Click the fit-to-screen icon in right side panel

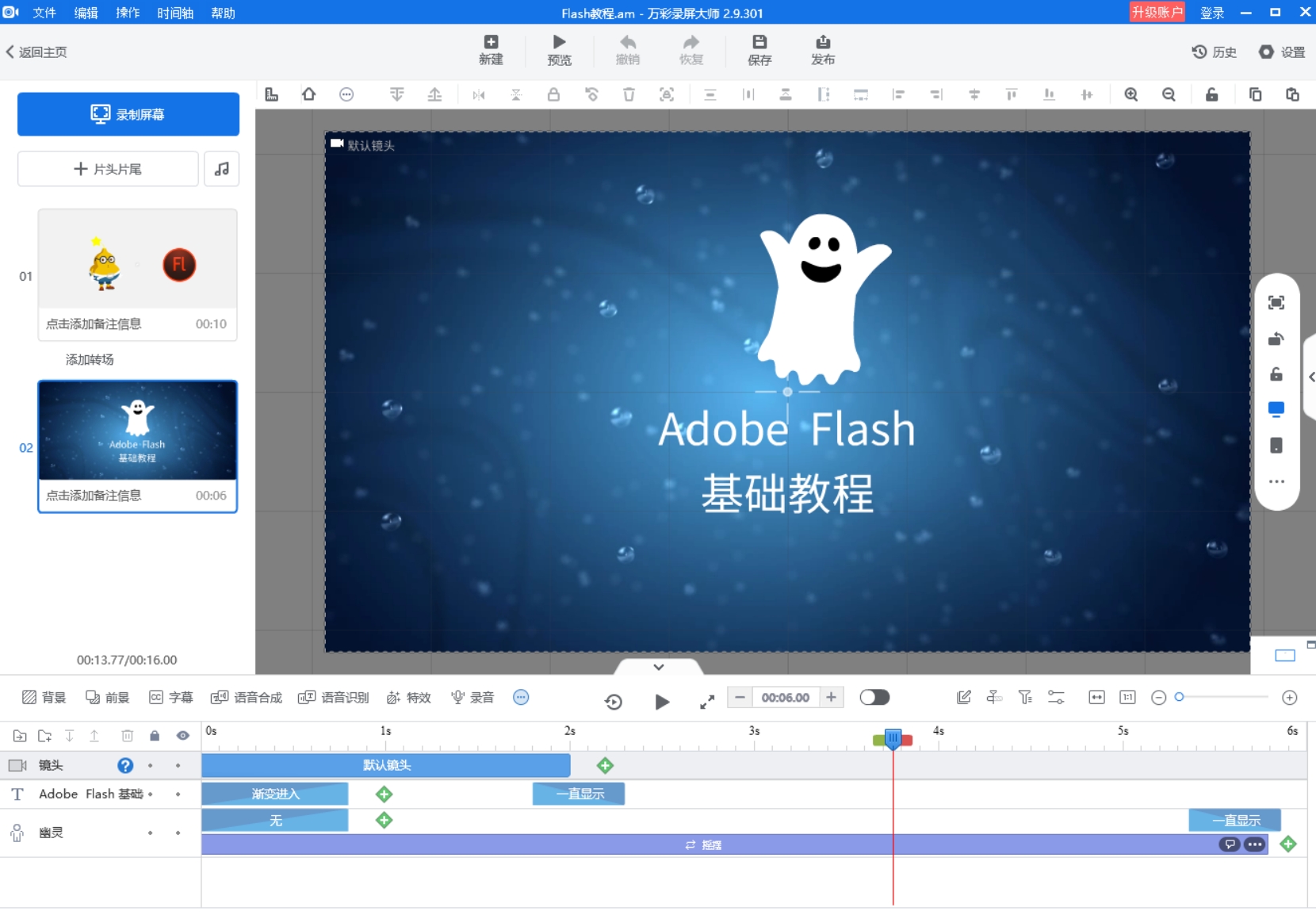pos(1276,302)
